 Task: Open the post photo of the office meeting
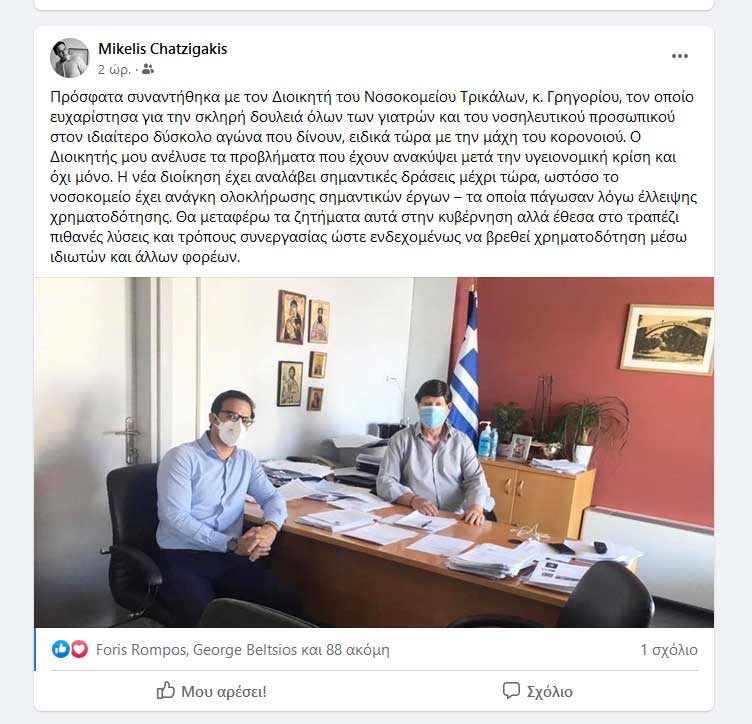coord(374,452)
